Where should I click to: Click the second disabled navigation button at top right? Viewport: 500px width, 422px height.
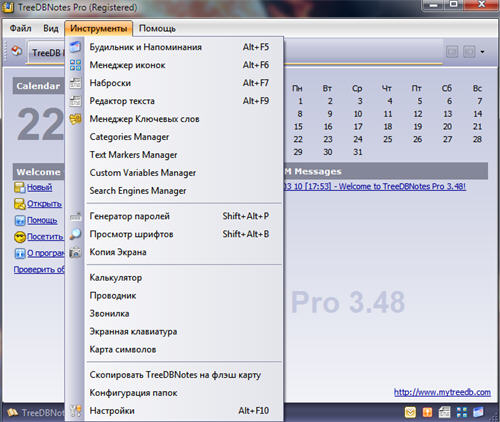pyautogui.click(x=469, y=52)
